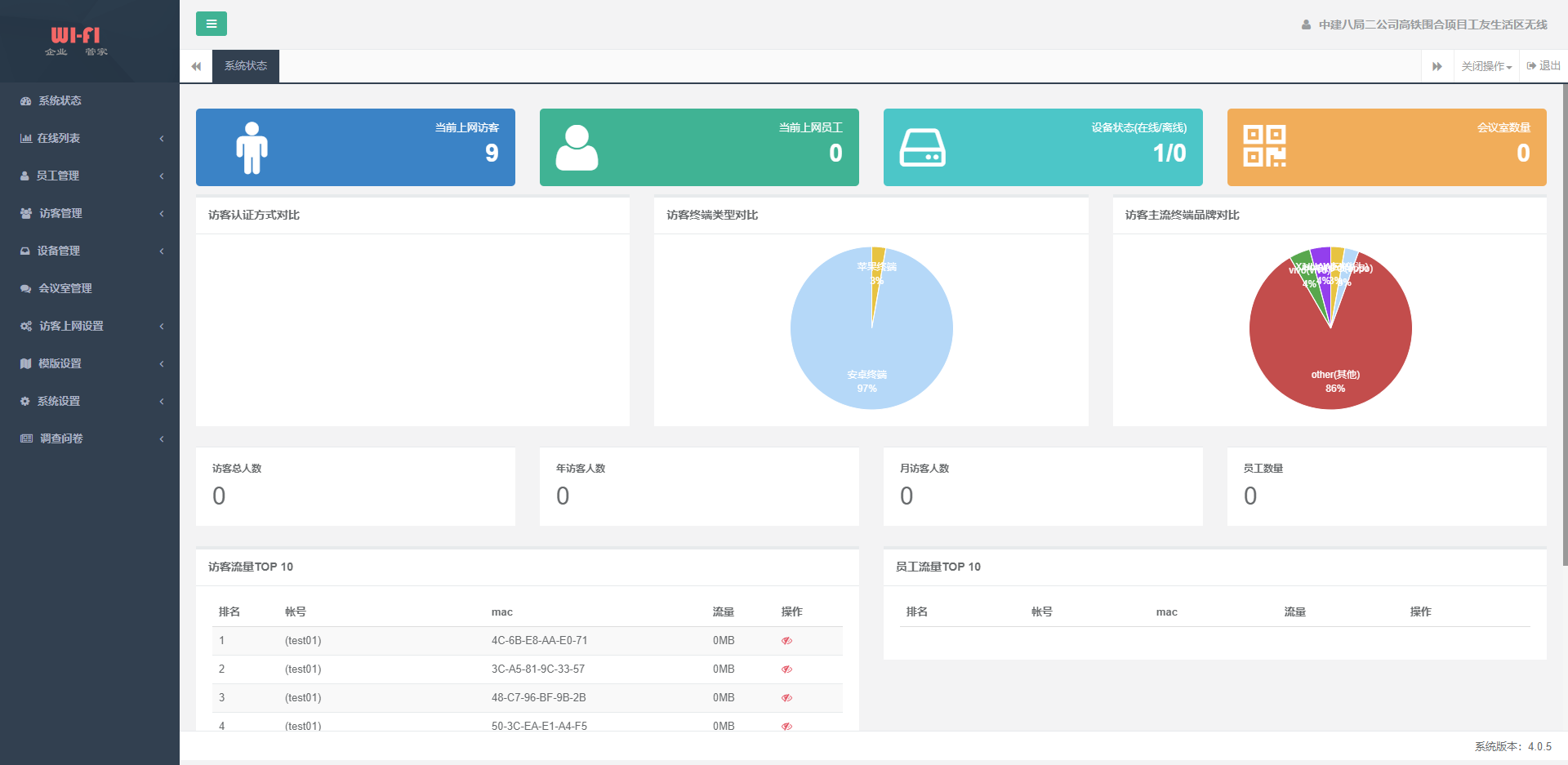Screen dimensions: 1568x765
Task: Toggle the sidebar with the green hamburger button
Action: pos(212,24)
